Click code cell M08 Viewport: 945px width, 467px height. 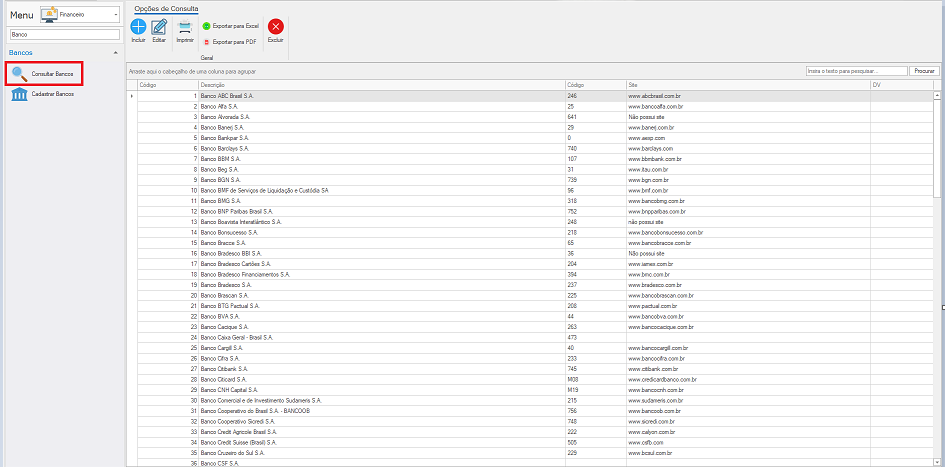click(x=595, y=379)
